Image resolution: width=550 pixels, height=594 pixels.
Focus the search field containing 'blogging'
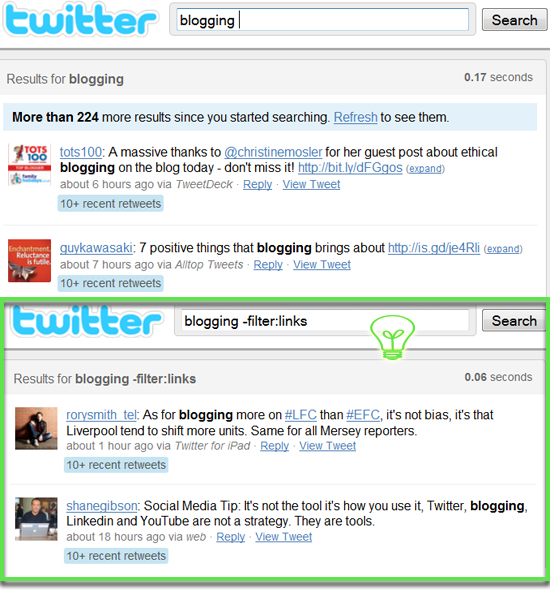(x=322, y=20)
